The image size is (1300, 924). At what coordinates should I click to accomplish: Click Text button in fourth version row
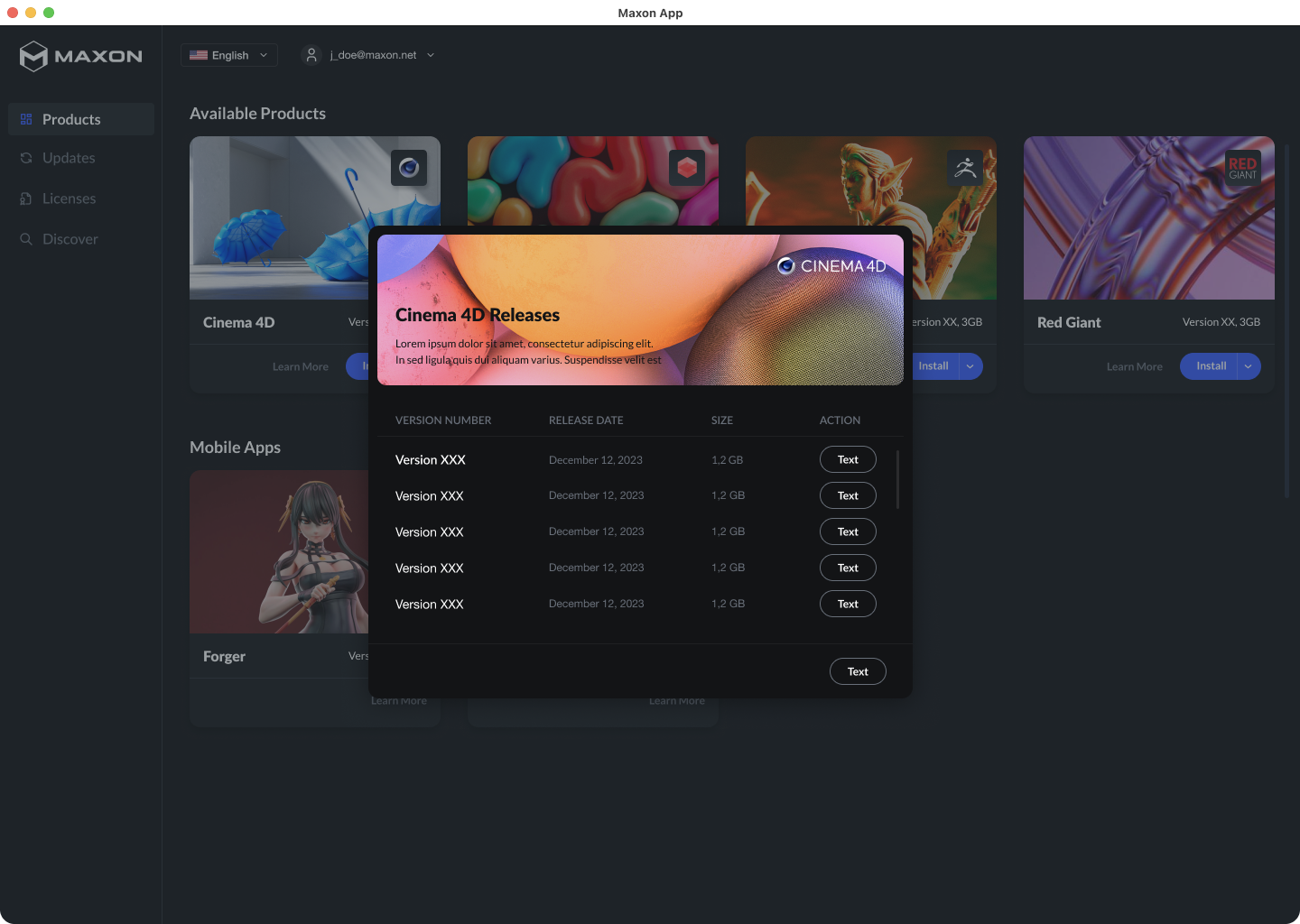(x=848, y=568)
